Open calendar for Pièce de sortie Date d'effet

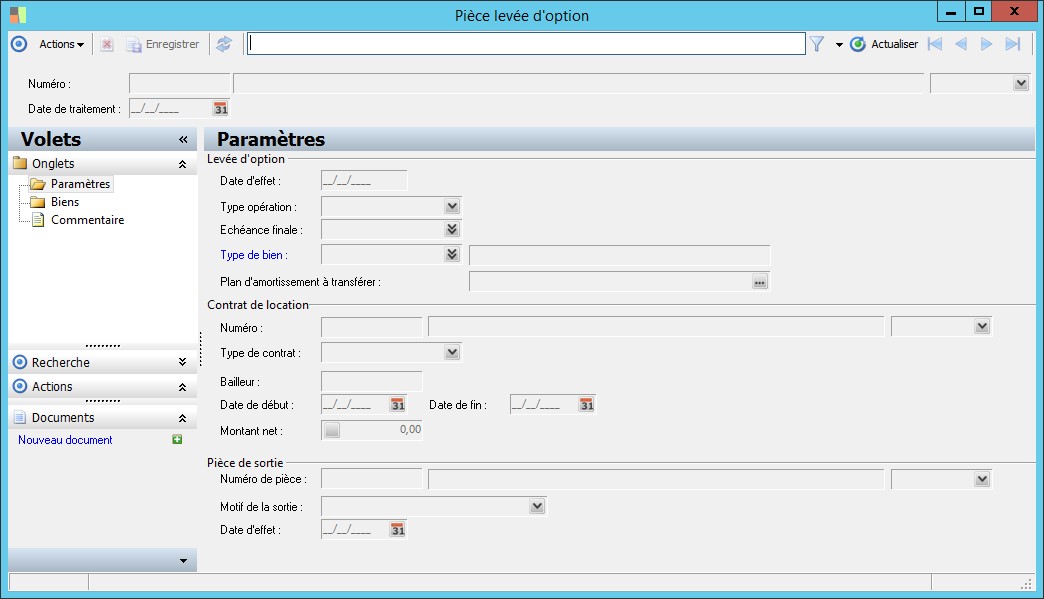(397, 530)
